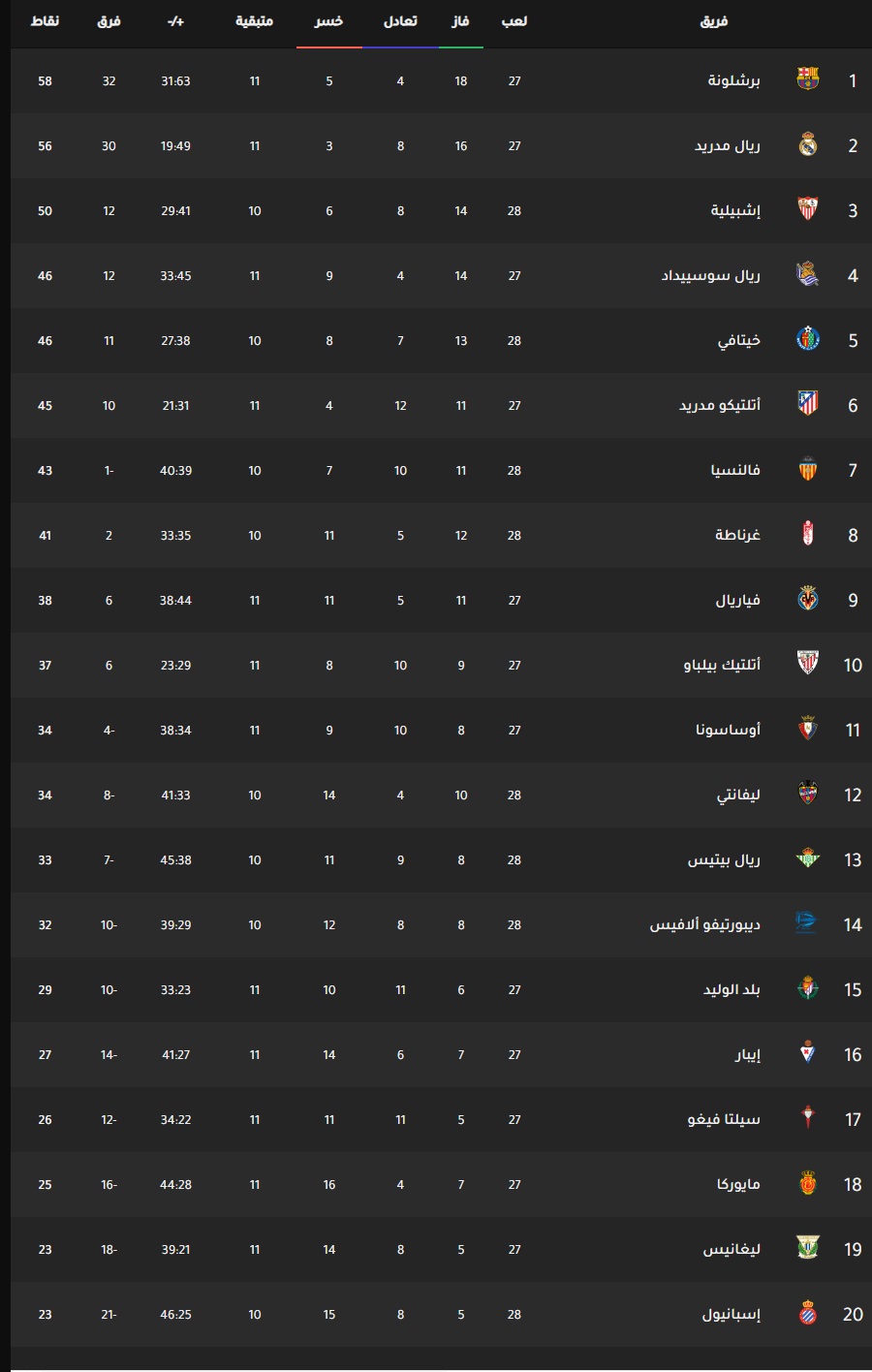This screenshot has height=1372, width=872.
Task: Click the Villarreal club crest
Action: (x=808, y=600)
